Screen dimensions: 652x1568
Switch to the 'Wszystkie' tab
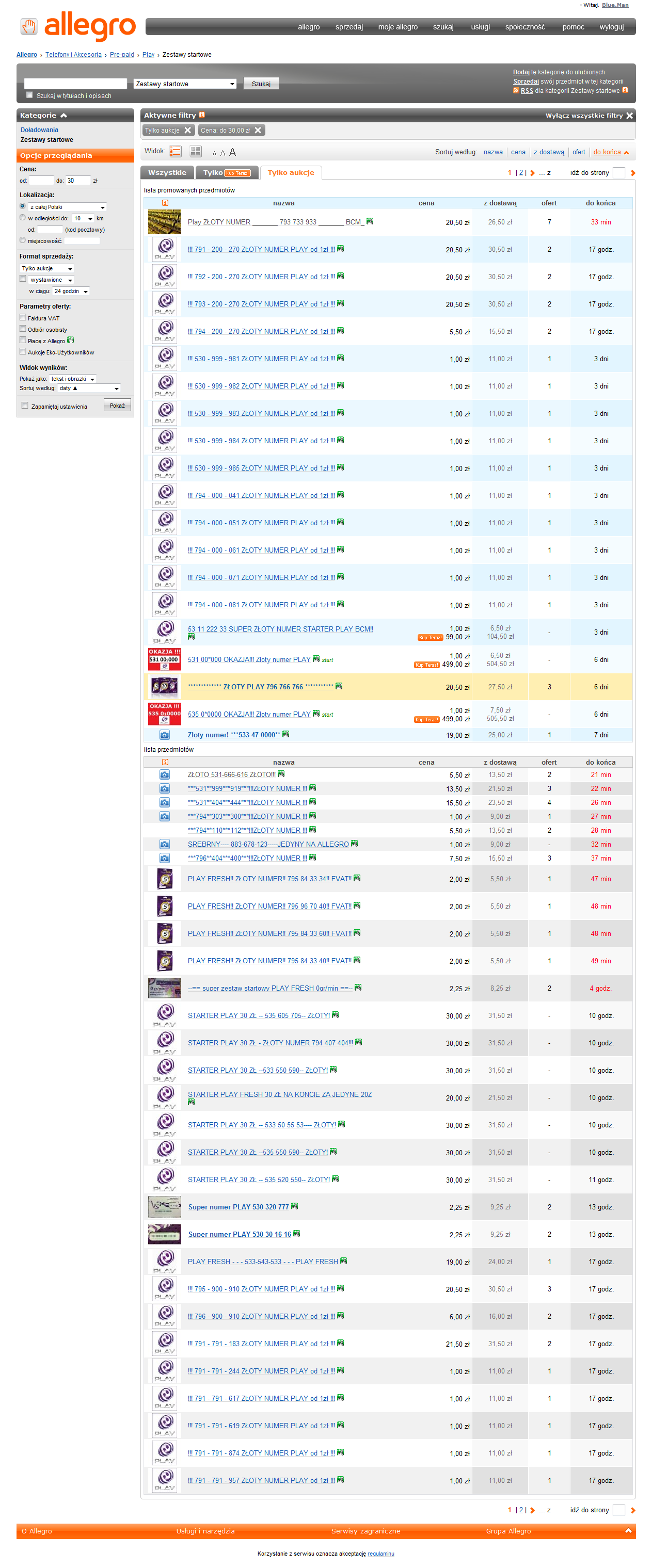167,173
